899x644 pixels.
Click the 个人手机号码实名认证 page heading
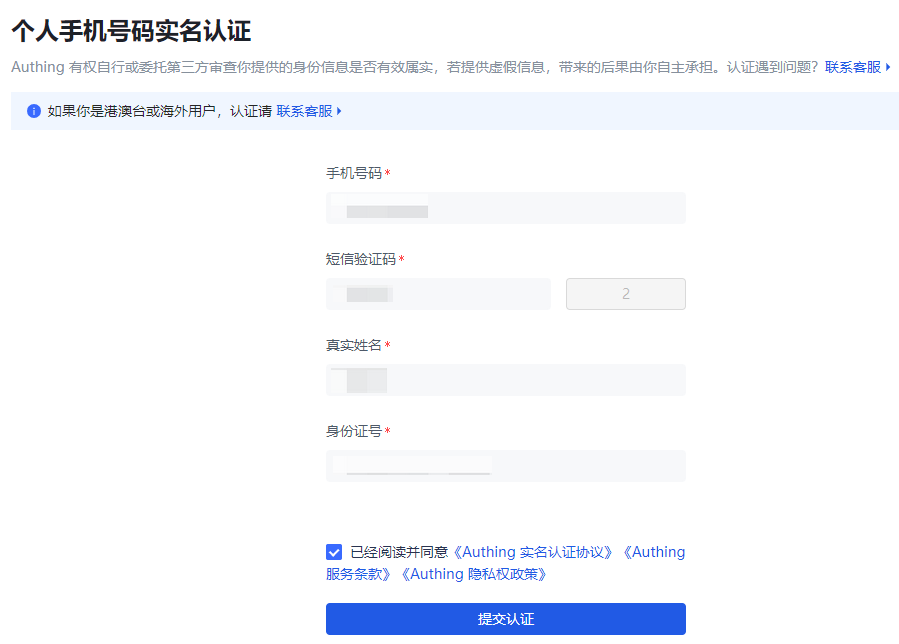pyautogui.click(x=131, y=31)
